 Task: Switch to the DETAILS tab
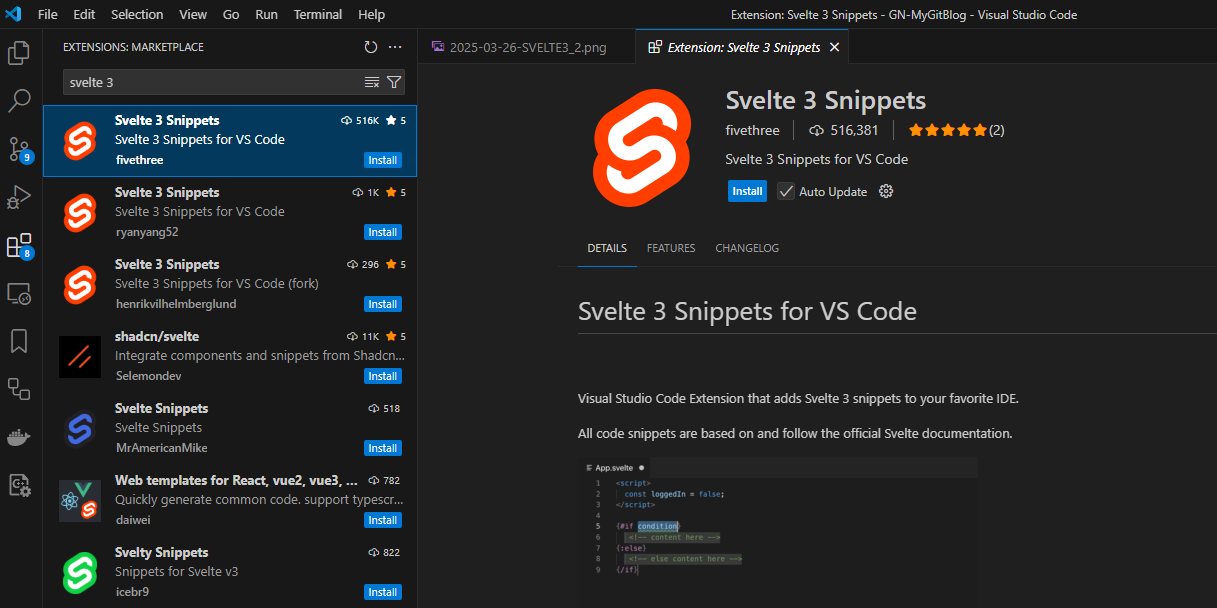607,248
